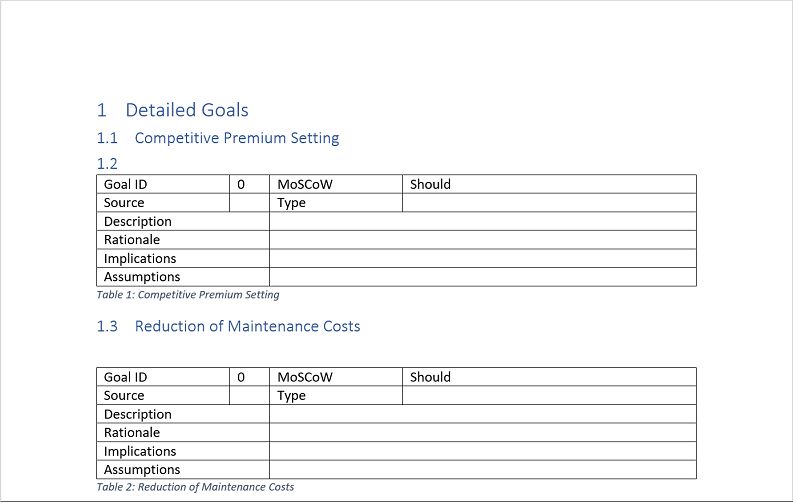Viewport: 793px width, 502px height.
Task: Click the Implications value cell in the first table
Action: pyautogui.click(x=483, y=258)
